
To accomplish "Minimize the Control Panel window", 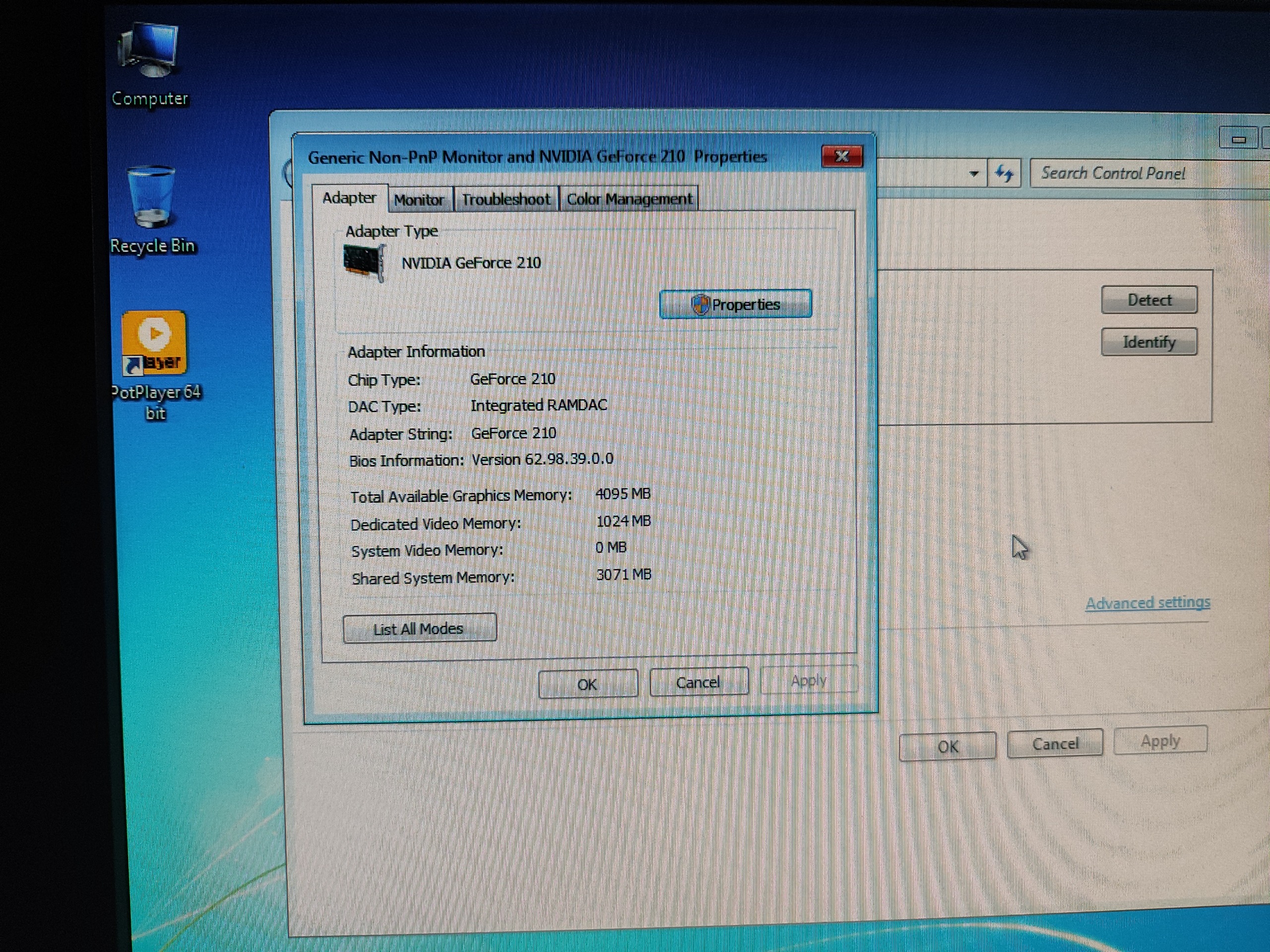I will (x=1238, y=139).
